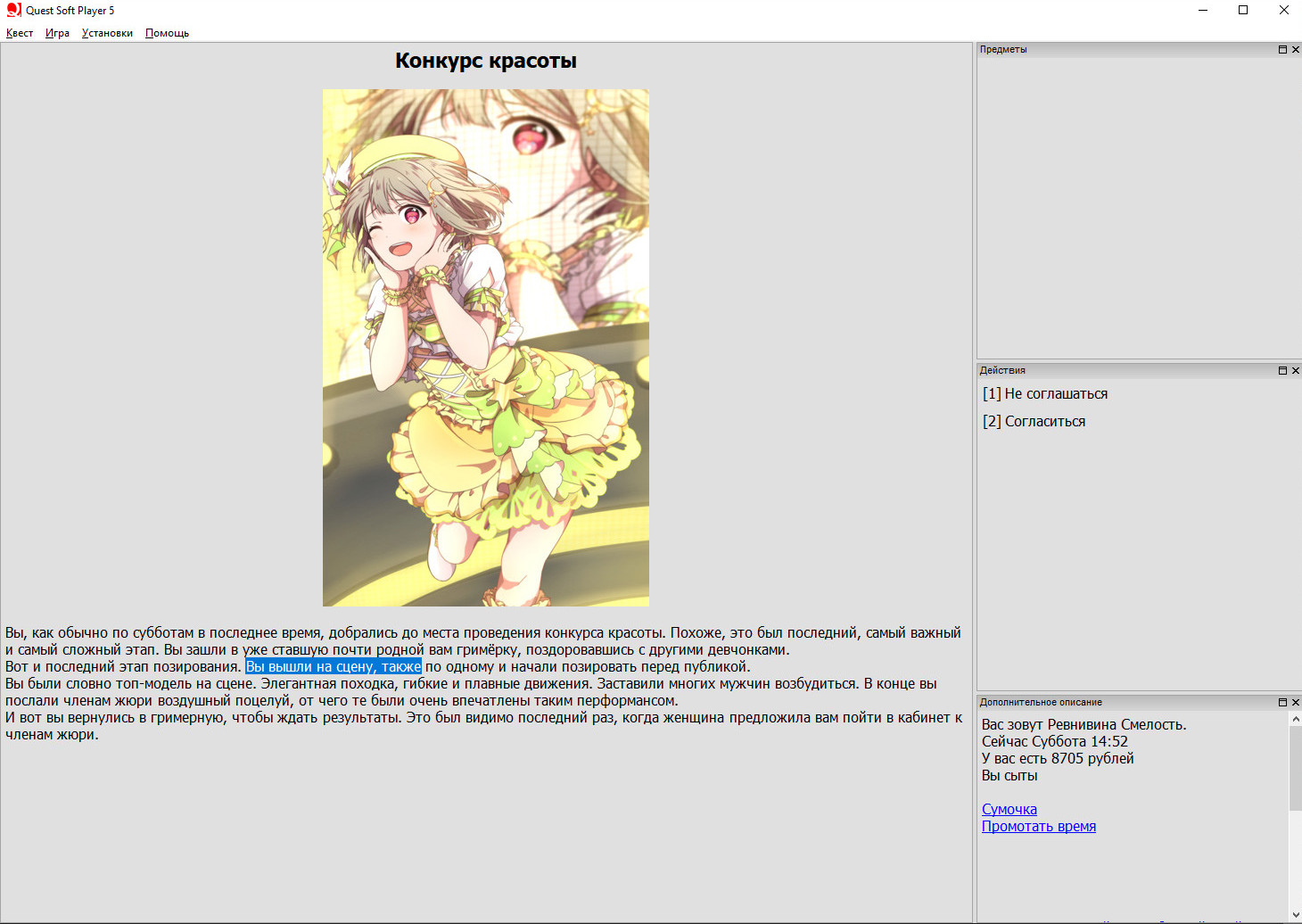This screenshot has height=924, width=1302.
Task: Click the text Вы сыты
Action: click(x=1009, y=776)
